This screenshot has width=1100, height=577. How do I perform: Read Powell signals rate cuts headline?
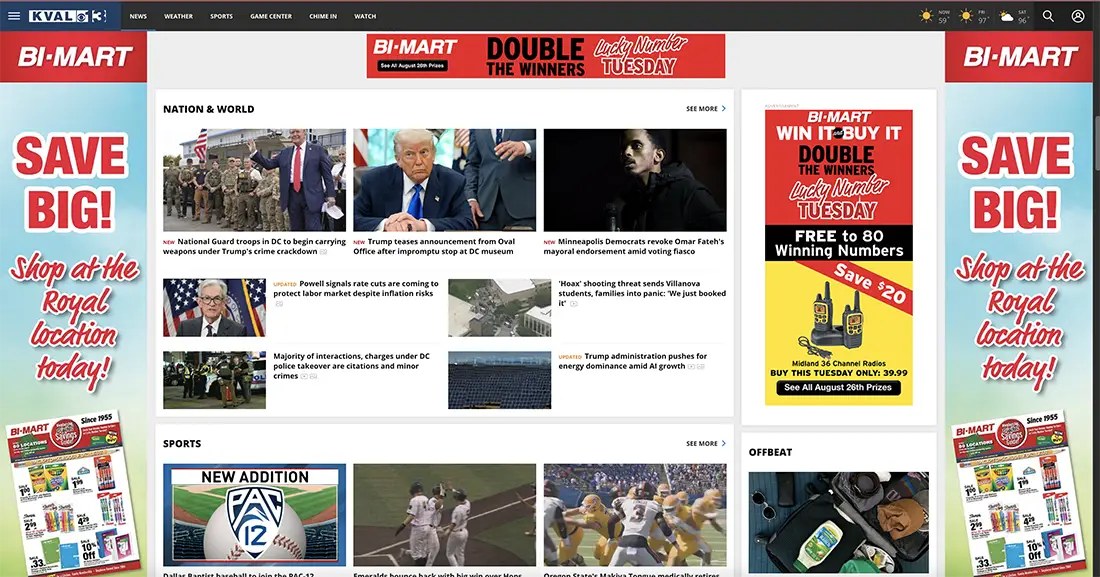[356, 288]
